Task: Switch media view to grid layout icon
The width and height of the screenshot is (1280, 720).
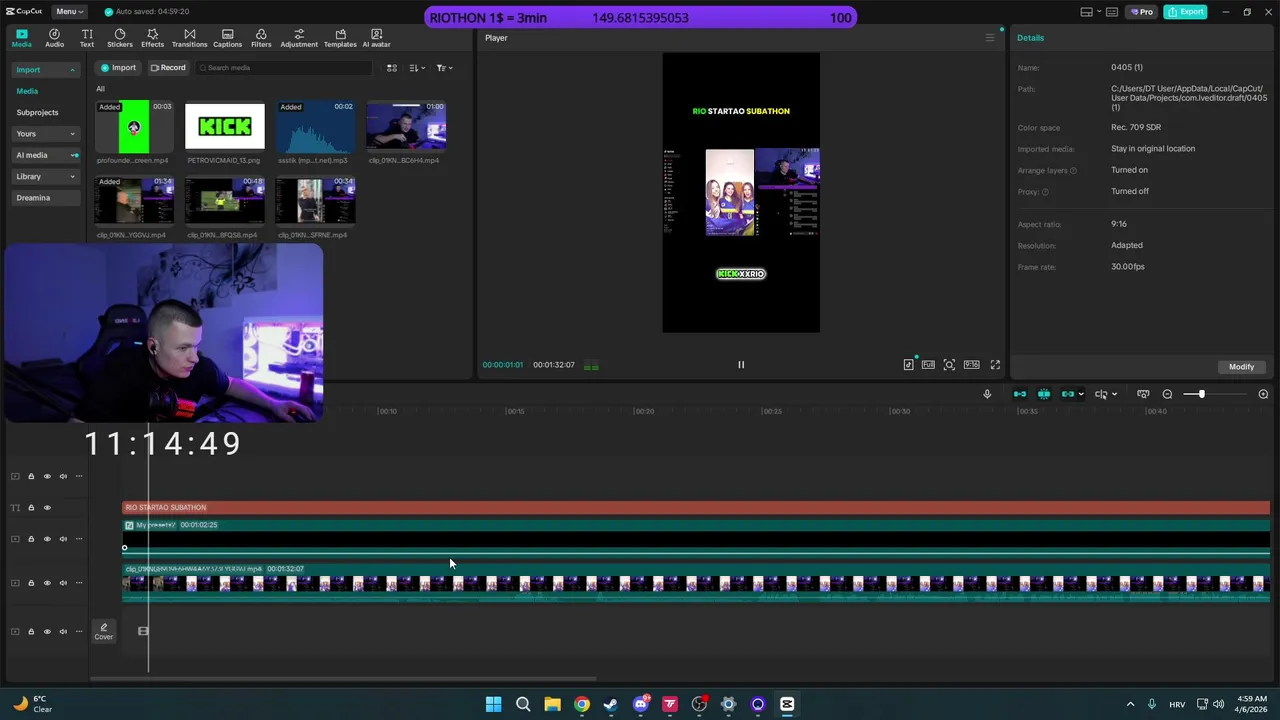Action: (392, 68)
